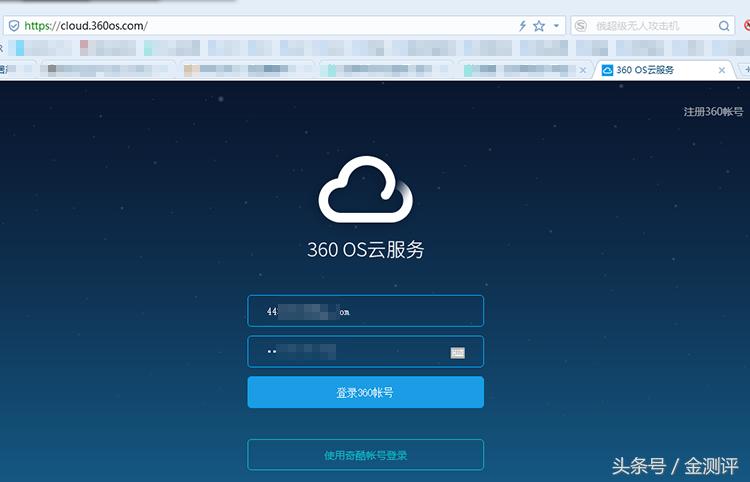Bookmark page with the star icon

coord(539,26)
